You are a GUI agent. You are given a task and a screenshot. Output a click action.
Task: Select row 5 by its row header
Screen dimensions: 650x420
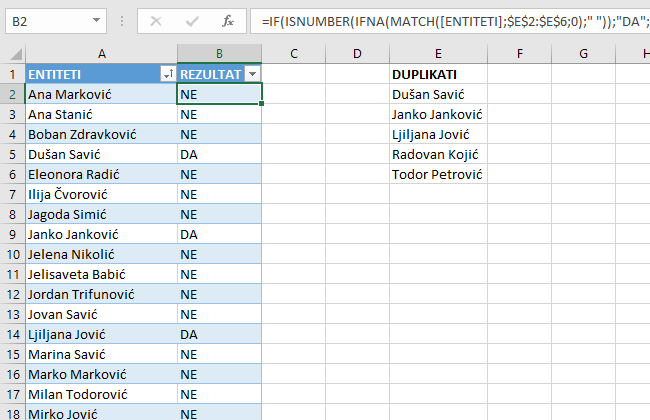(x=12, y=154)
